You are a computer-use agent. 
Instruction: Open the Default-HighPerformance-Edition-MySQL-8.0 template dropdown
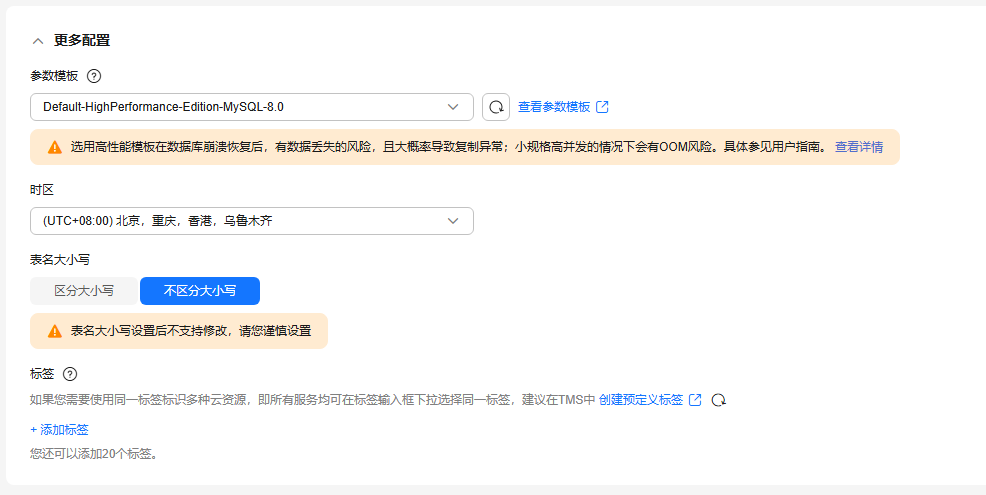point(240,107)
